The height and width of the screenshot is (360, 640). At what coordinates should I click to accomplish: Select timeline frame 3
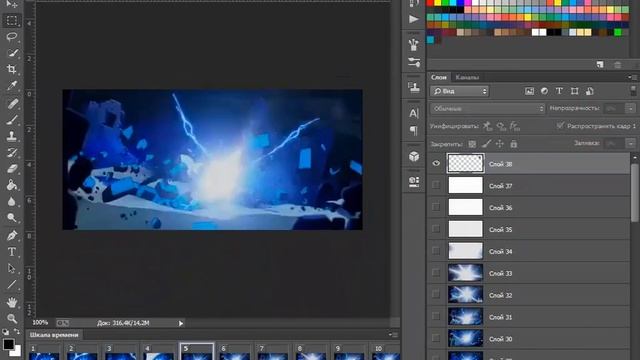pyautogui.click(x=120, y=352)
